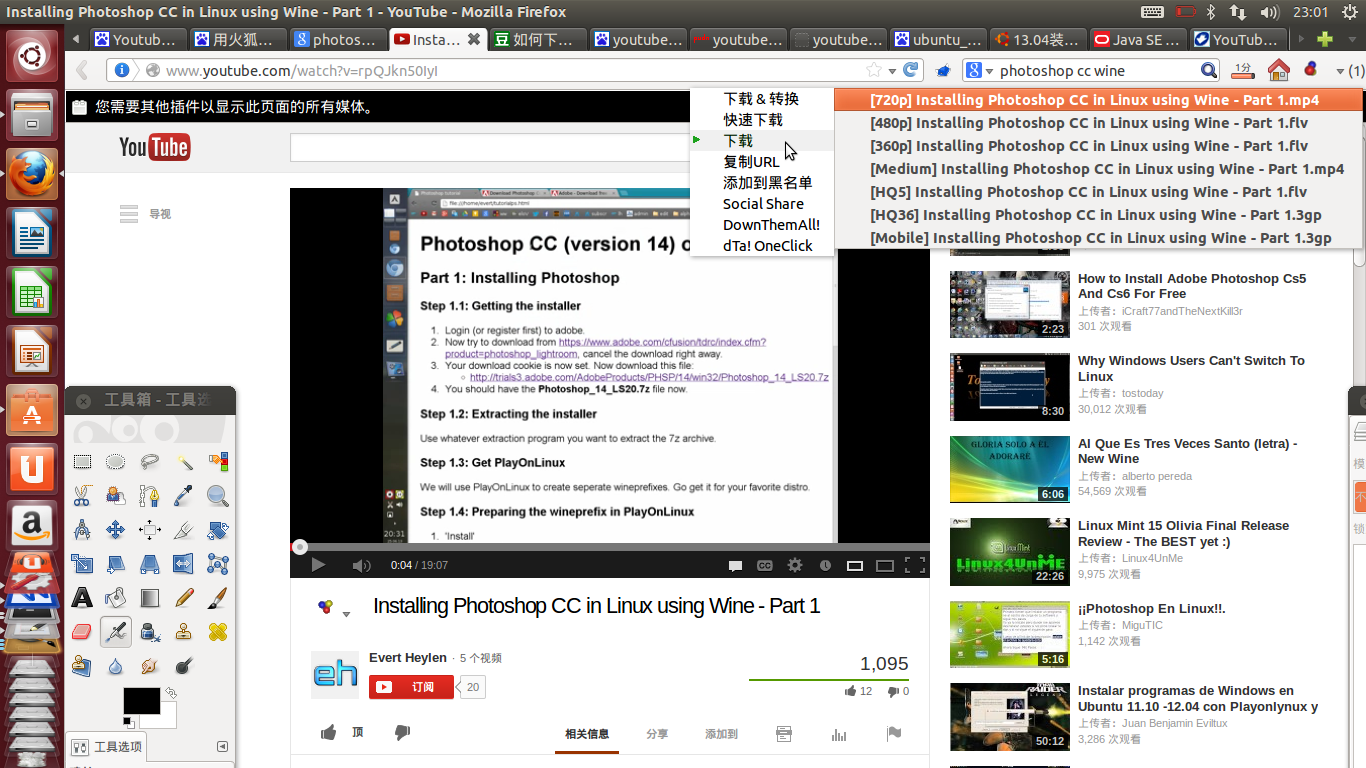Select DownThemAll! menu entry

point(761,225)
